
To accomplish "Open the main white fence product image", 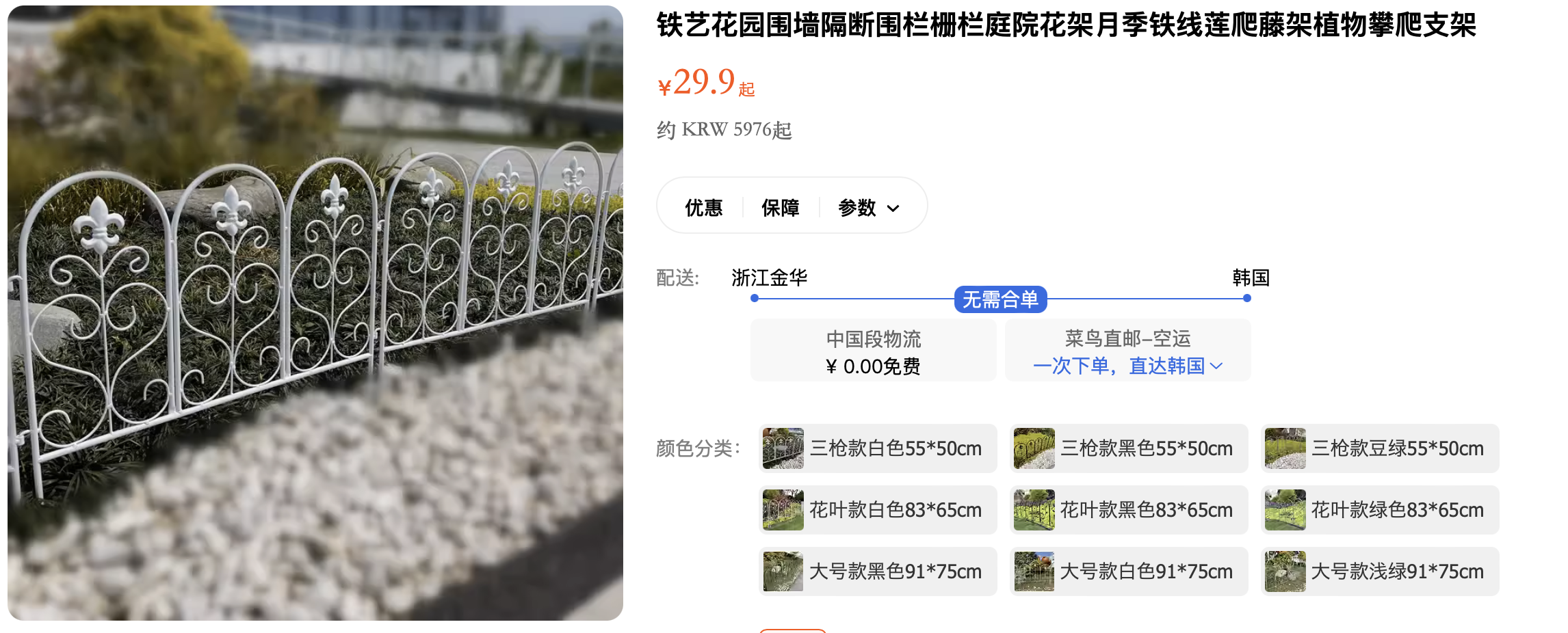I will coord(315,313).
